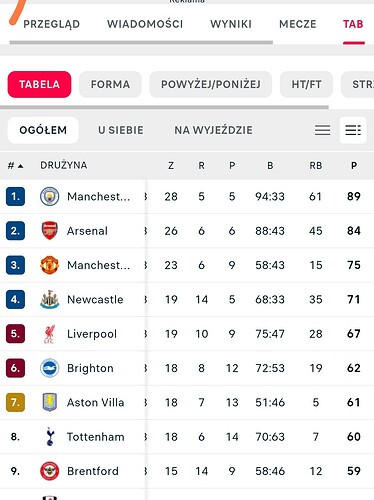
Task: Select the NA WYJEŹDZIE filter
Action: tap(213, 130)
